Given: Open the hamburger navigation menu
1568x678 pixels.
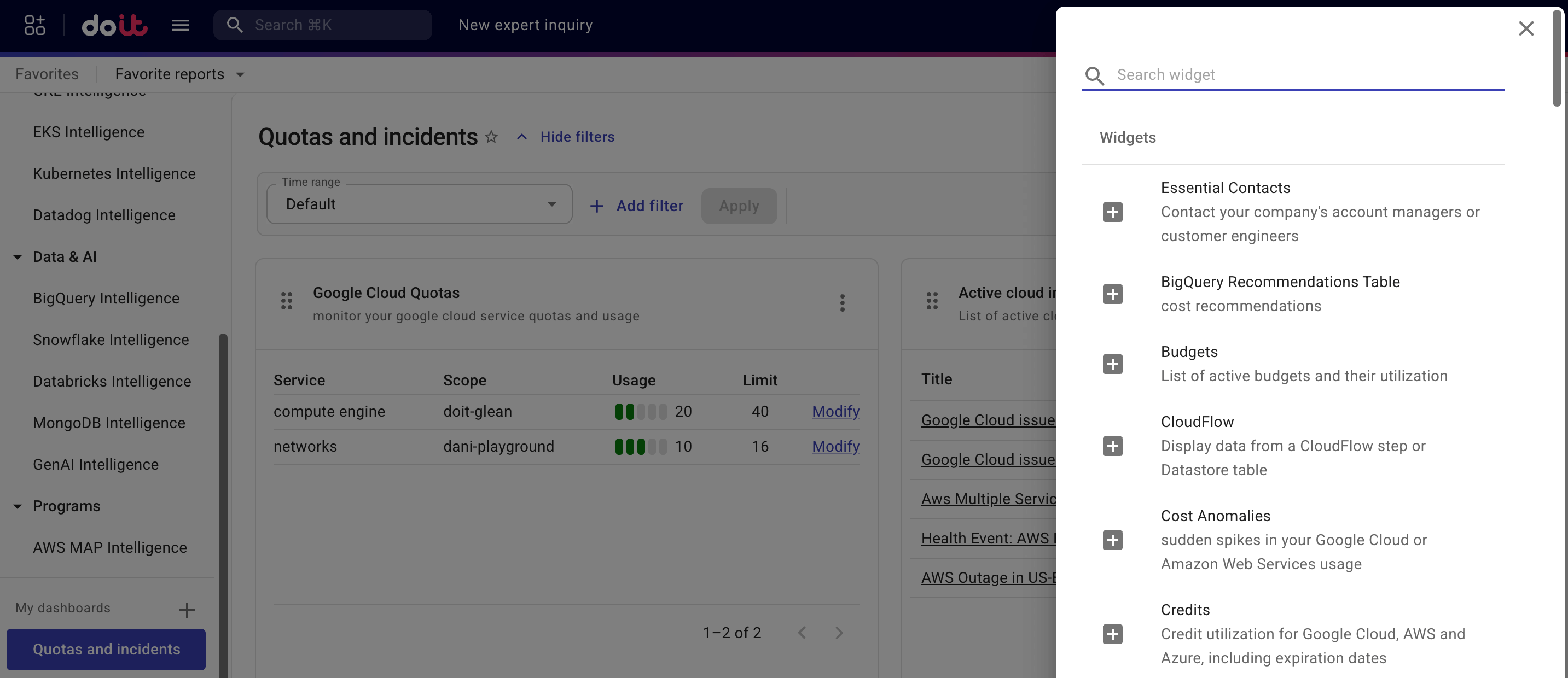Looking at the screenshot, I should pos(180,25).
